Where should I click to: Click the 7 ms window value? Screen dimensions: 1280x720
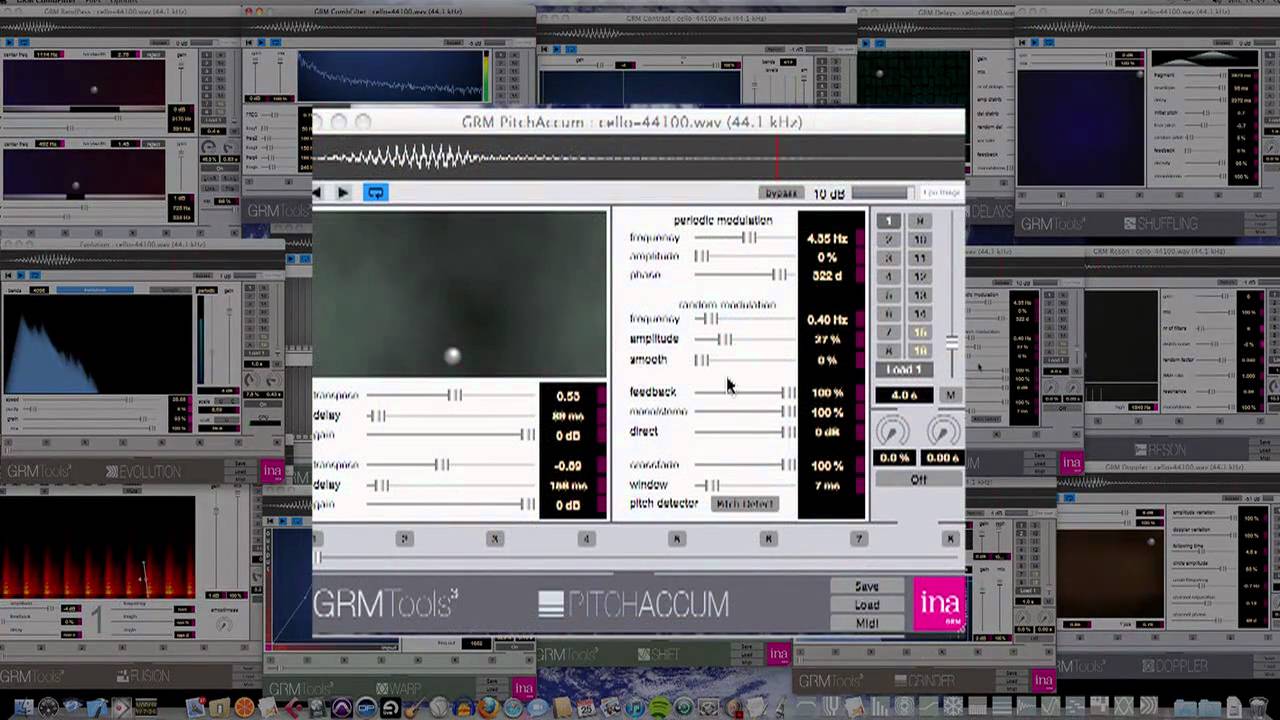(827, 486)
